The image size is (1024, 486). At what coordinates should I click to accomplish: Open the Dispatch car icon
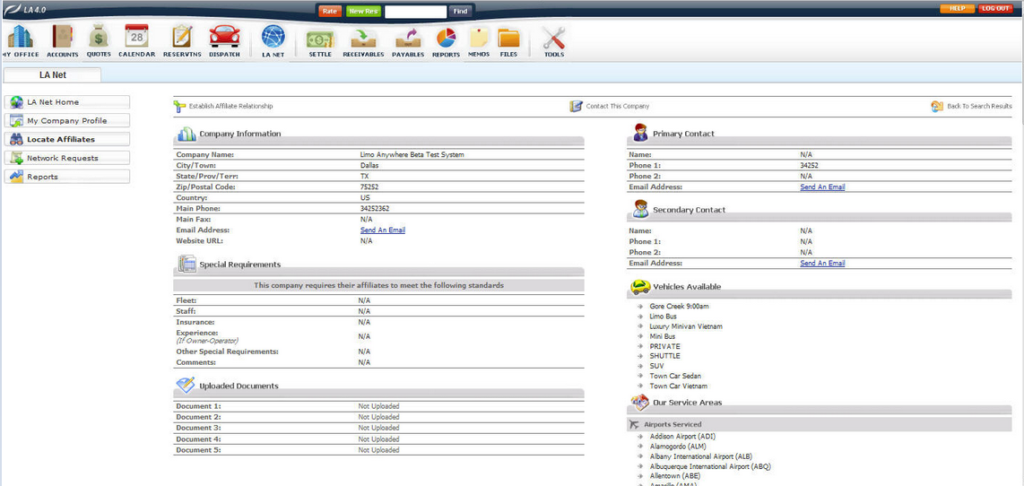pyautogui.click(x=224, y=38)
